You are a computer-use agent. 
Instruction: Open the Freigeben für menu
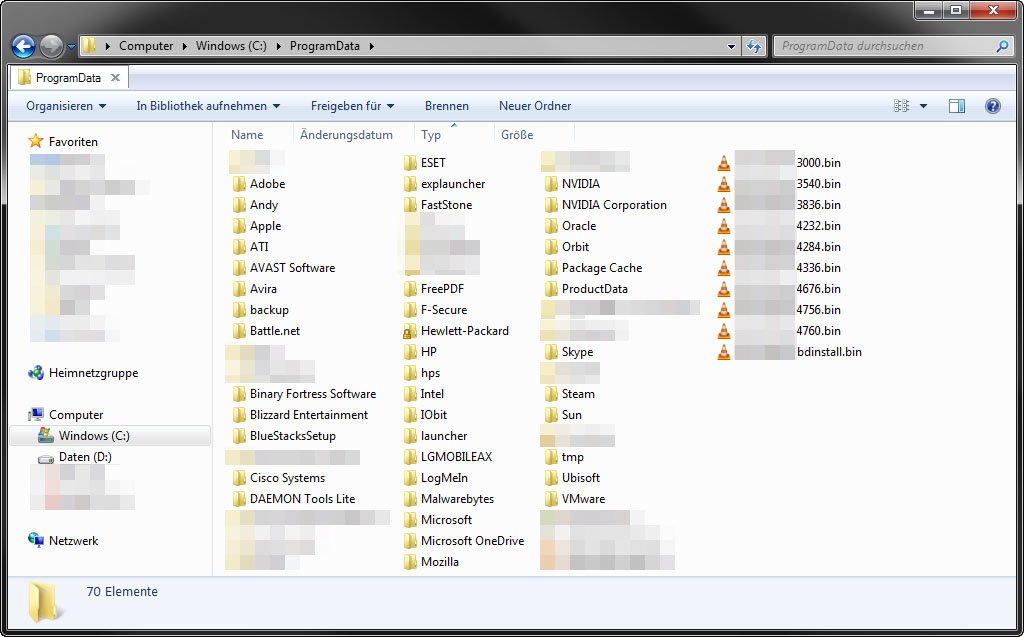[x=353, y=106]
